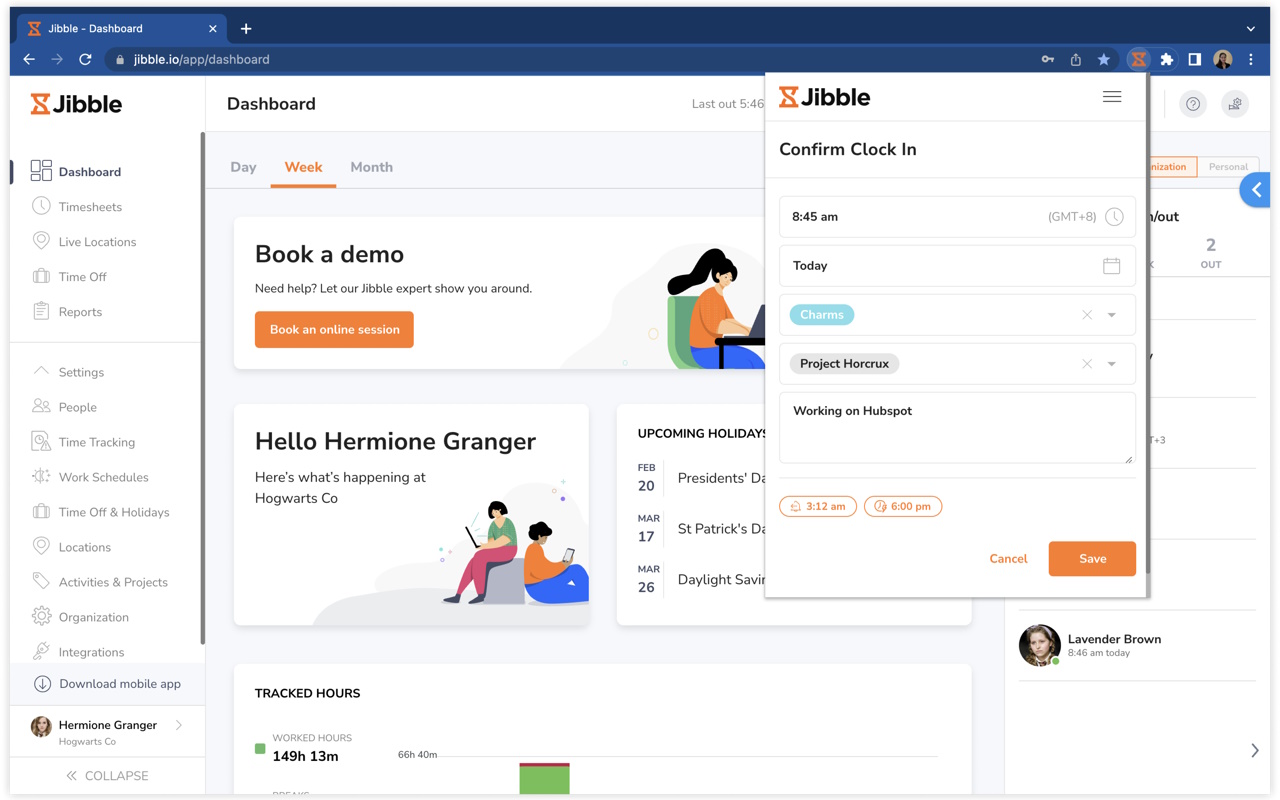Image resolution: width=1280 pixels, height=800 pixels.
Task: Save the clock in entry
Action: pyautogui.click(x=1092, y=559)
